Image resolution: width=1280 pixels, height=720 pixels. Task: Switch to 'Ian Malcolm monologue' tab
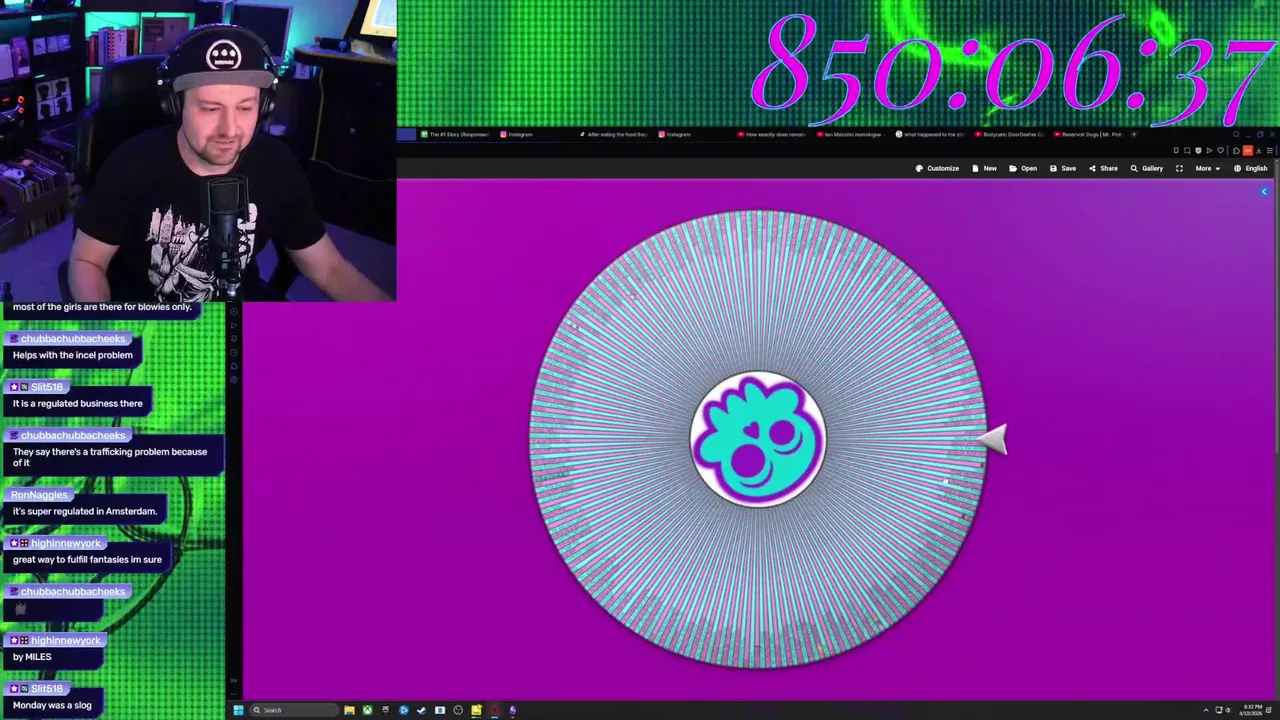850,134
